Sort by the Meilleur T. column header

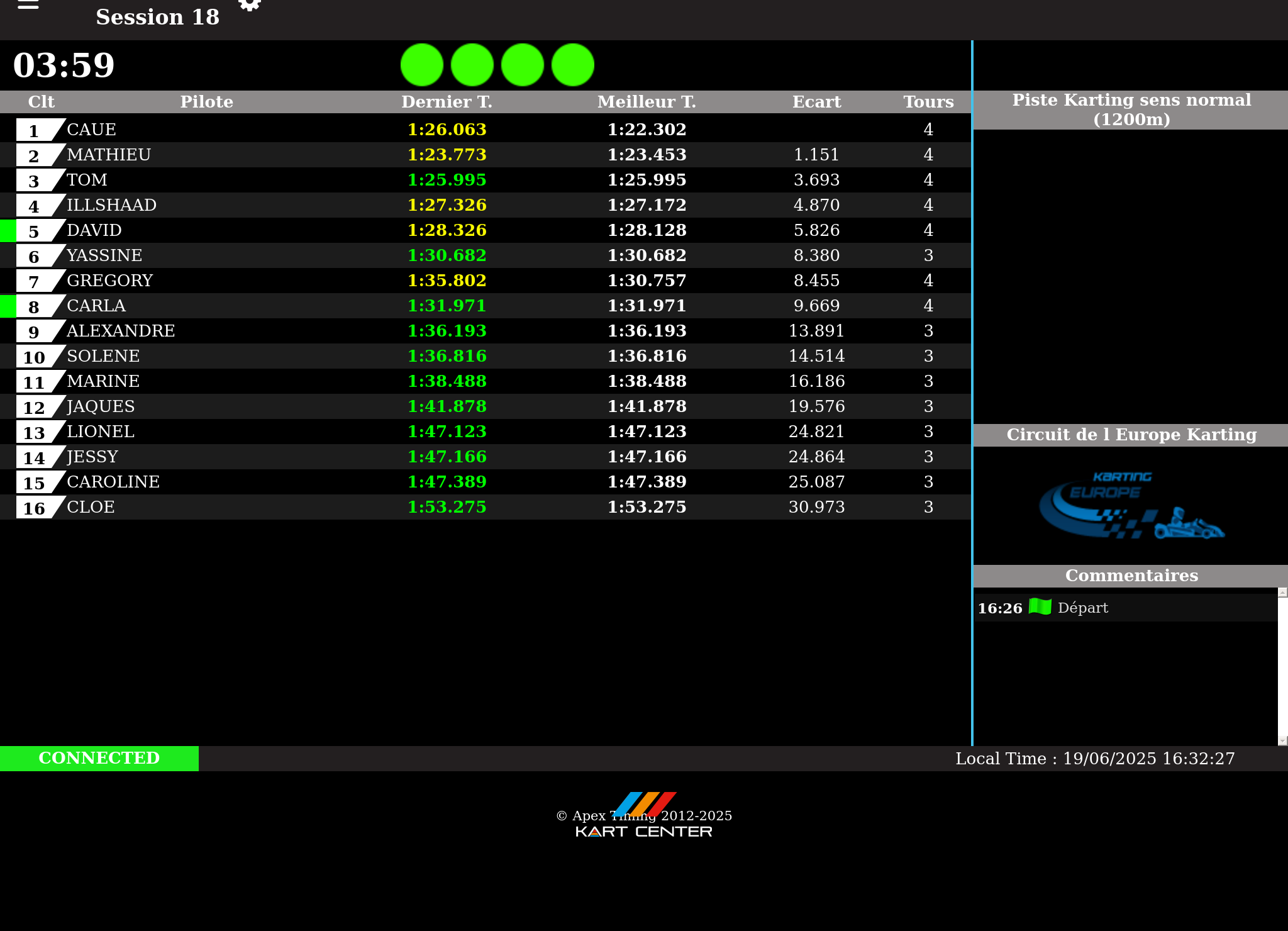(x=647, y=102)
